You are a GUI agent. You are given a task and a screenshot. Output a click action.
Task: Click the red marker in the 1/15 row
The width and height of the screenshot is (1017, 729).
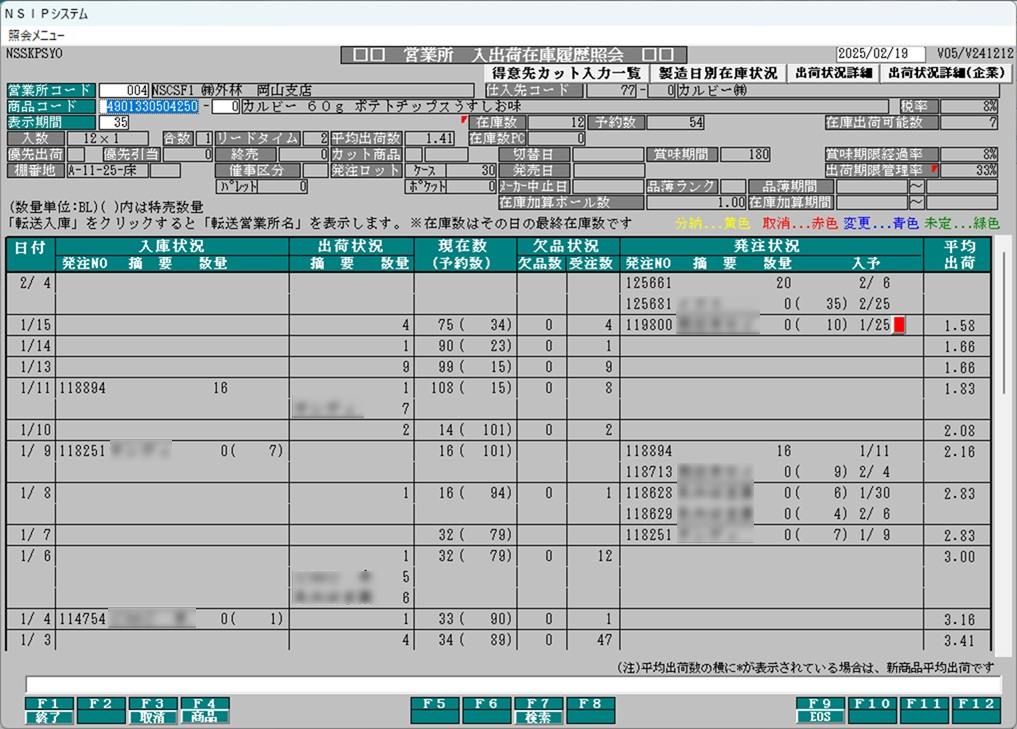(x=899, y=324)
